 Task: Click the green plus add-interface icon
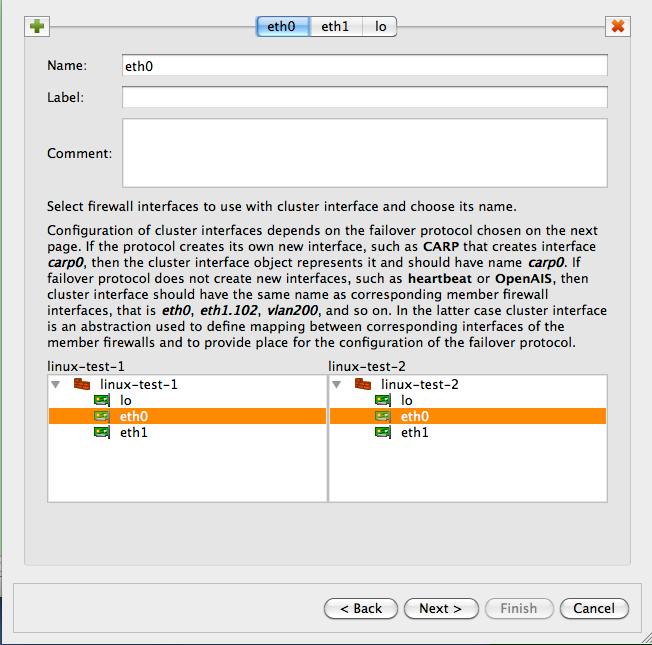pyautogui.click(x=37, y=27)
